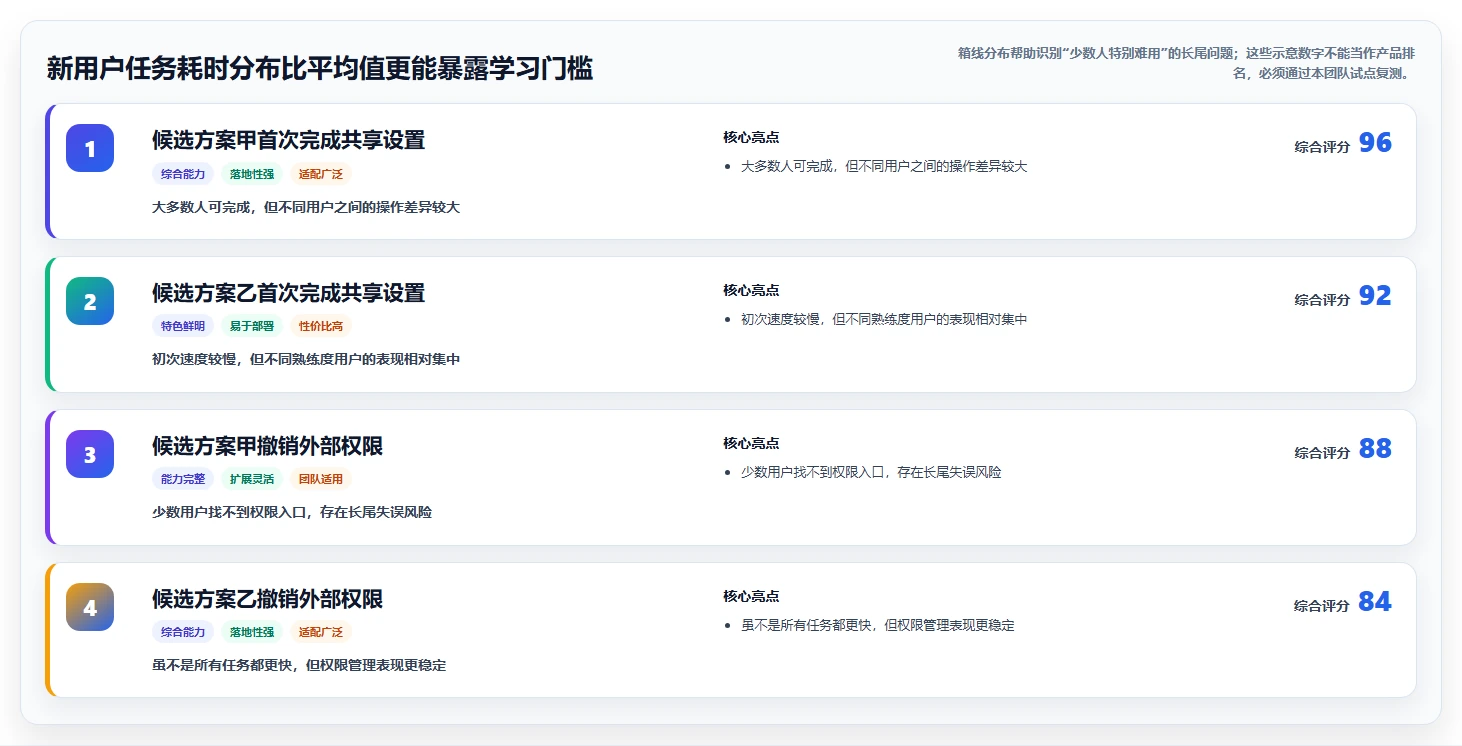Select the 适配广泛 tag in the rank 4 card
Screen dimensions: 1462x746
321,632
